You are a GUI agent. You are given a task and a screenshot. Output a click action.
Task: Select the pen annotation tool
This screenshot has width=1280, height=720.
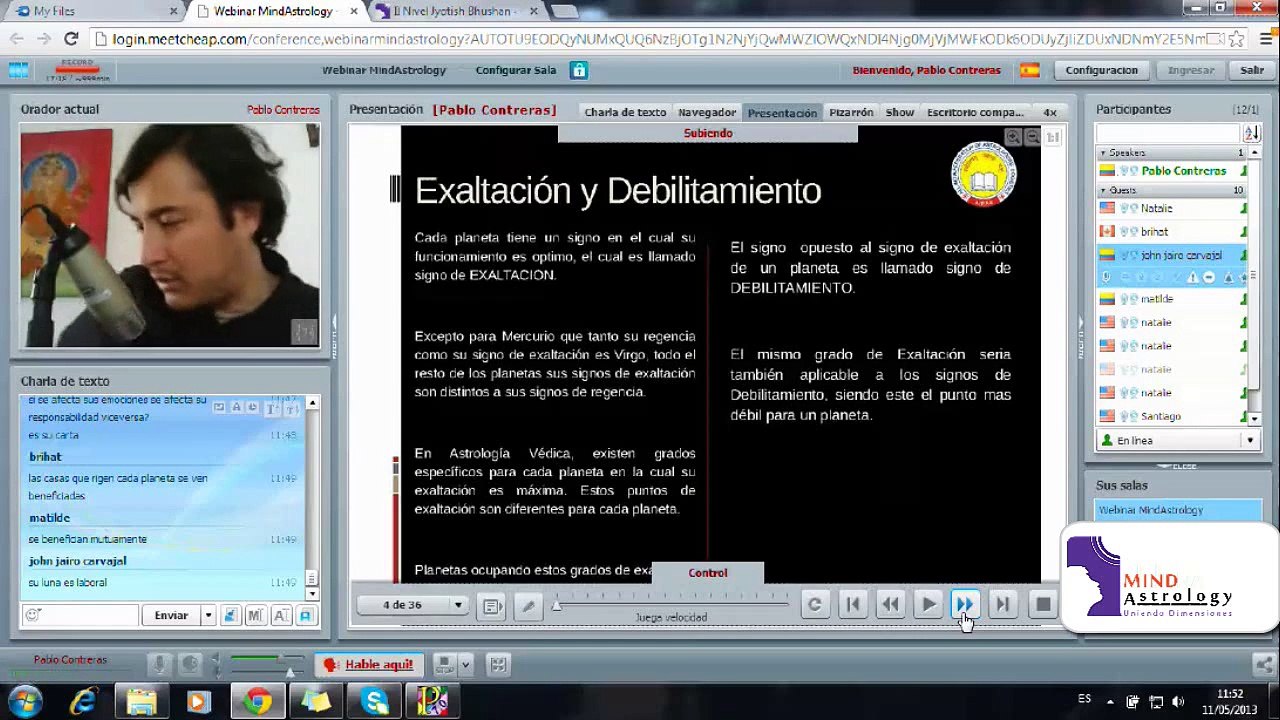(528, 606)
